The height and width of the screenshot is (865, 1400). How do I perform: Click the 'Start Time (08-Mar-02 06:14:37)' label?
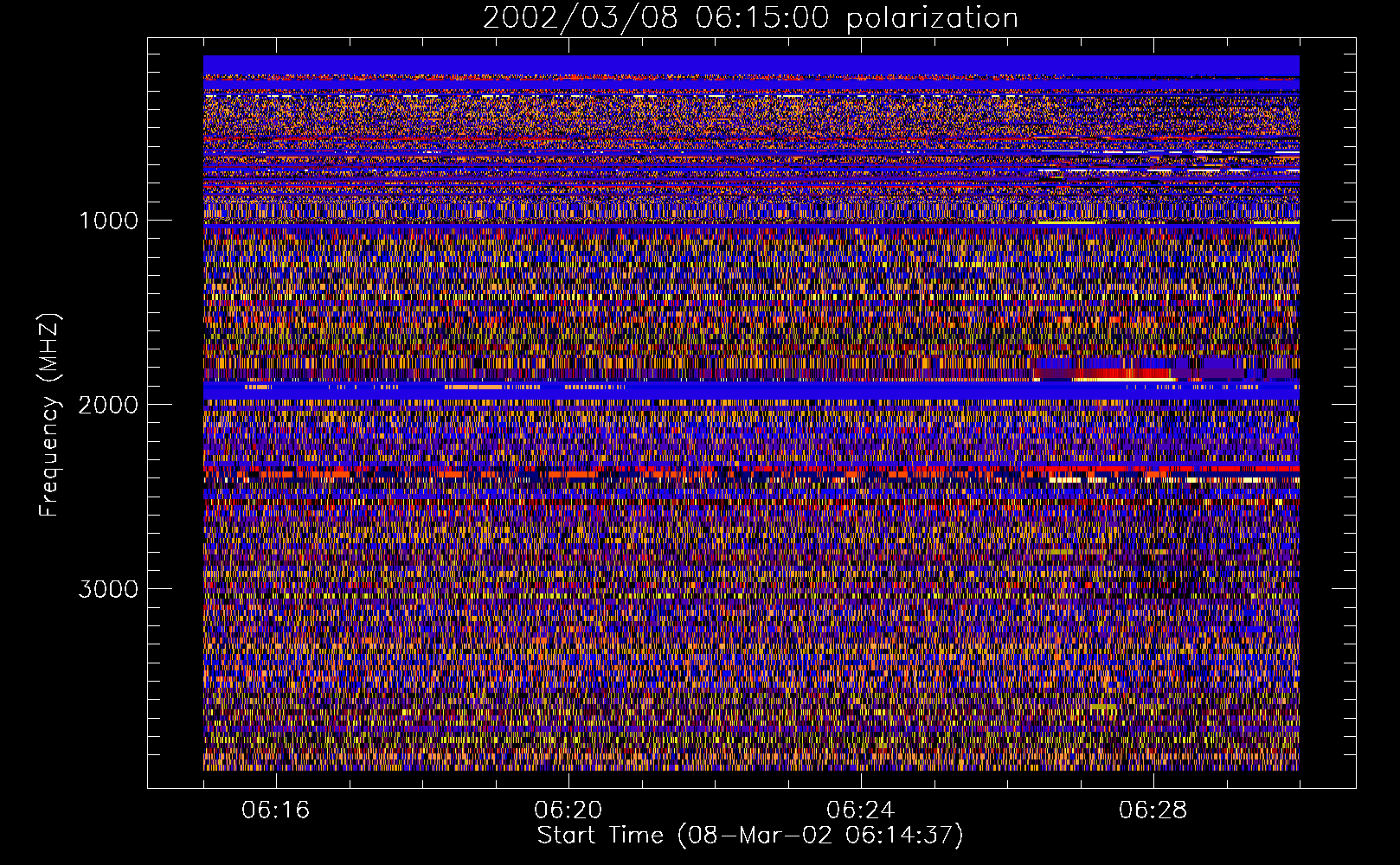click(750, 836)
